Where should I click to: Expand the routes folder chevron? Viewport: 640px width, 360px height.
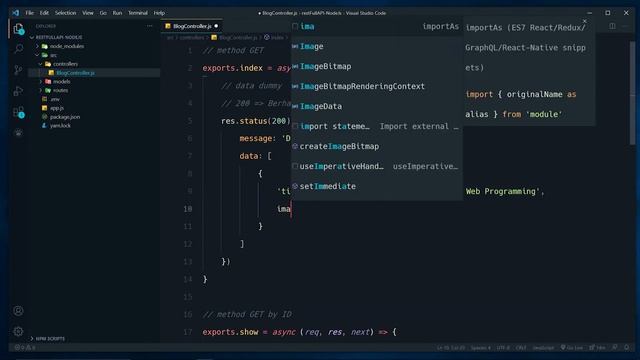click(x=41, y=91)
